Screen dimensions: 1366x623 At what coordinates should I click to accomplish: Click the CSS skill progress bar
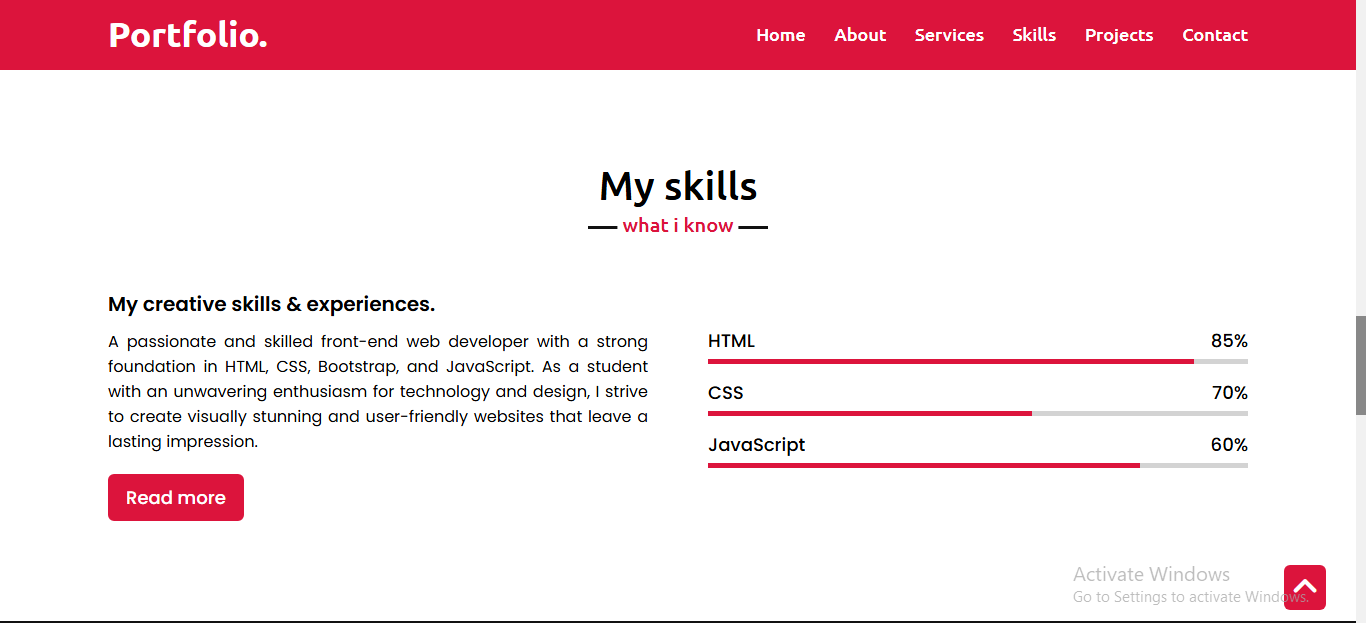(977, 413)
